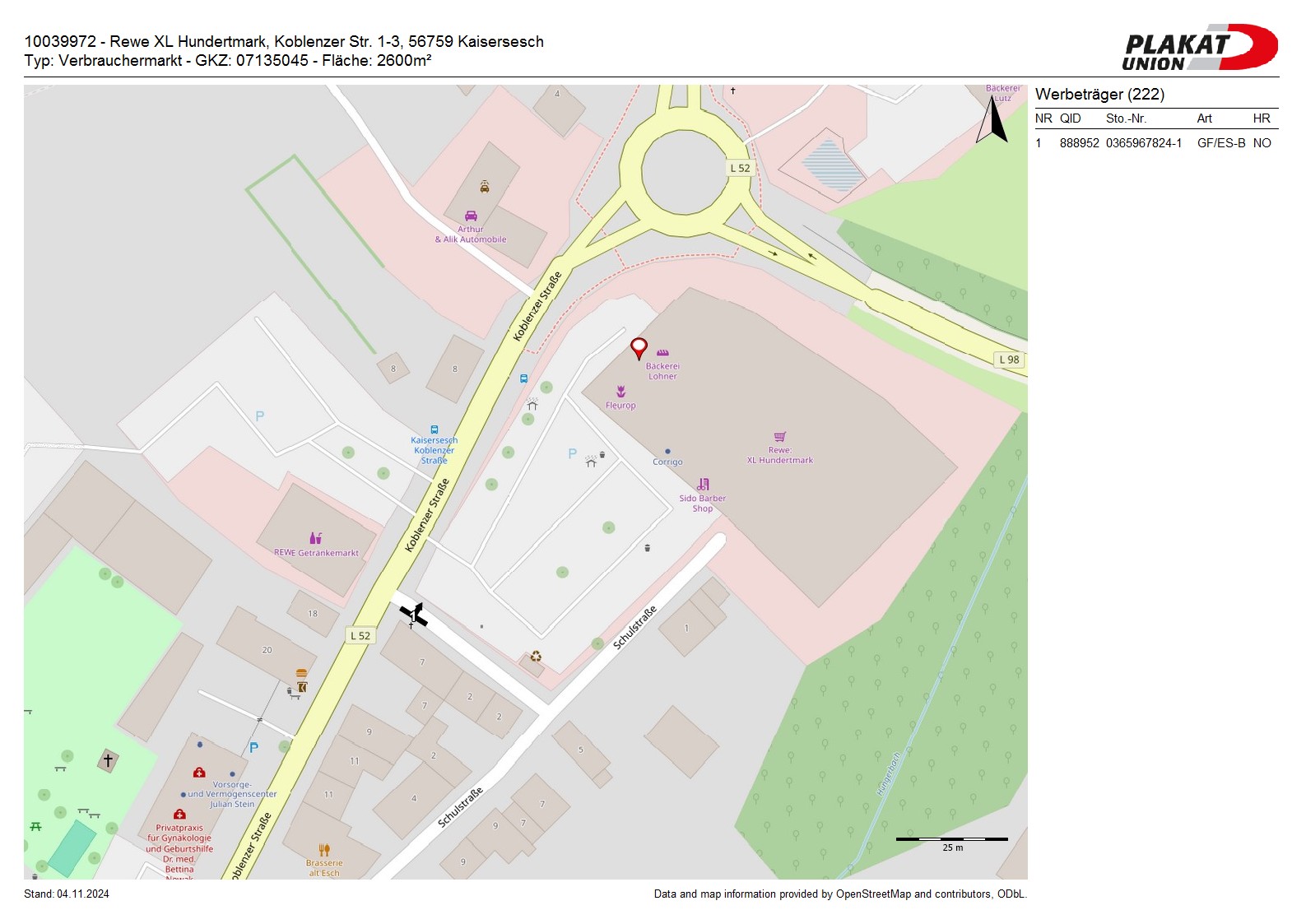Click the Sto.-Nr. column header

click(1125, 118)
